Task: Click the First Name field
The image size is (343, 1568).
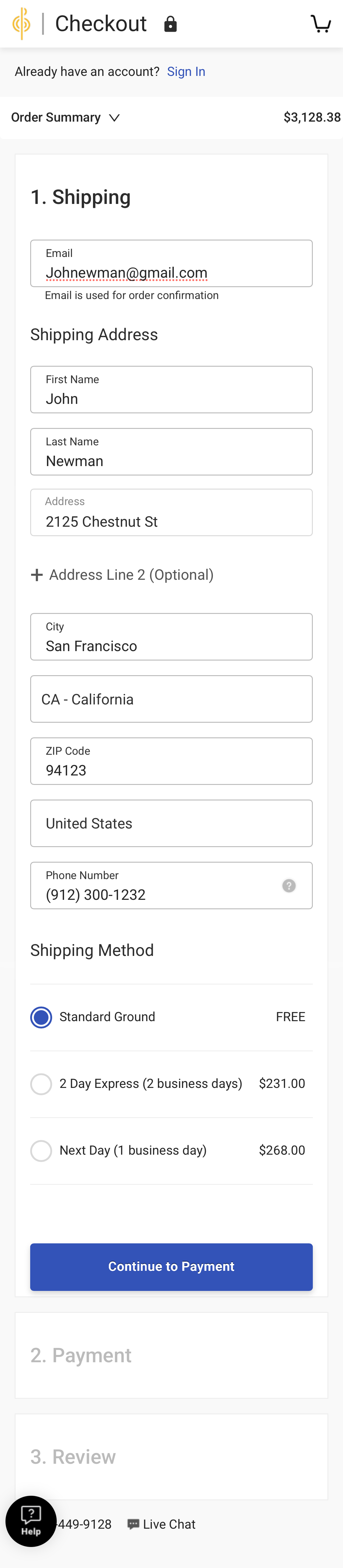Action: pyautogui.click(x=171, y=398)
